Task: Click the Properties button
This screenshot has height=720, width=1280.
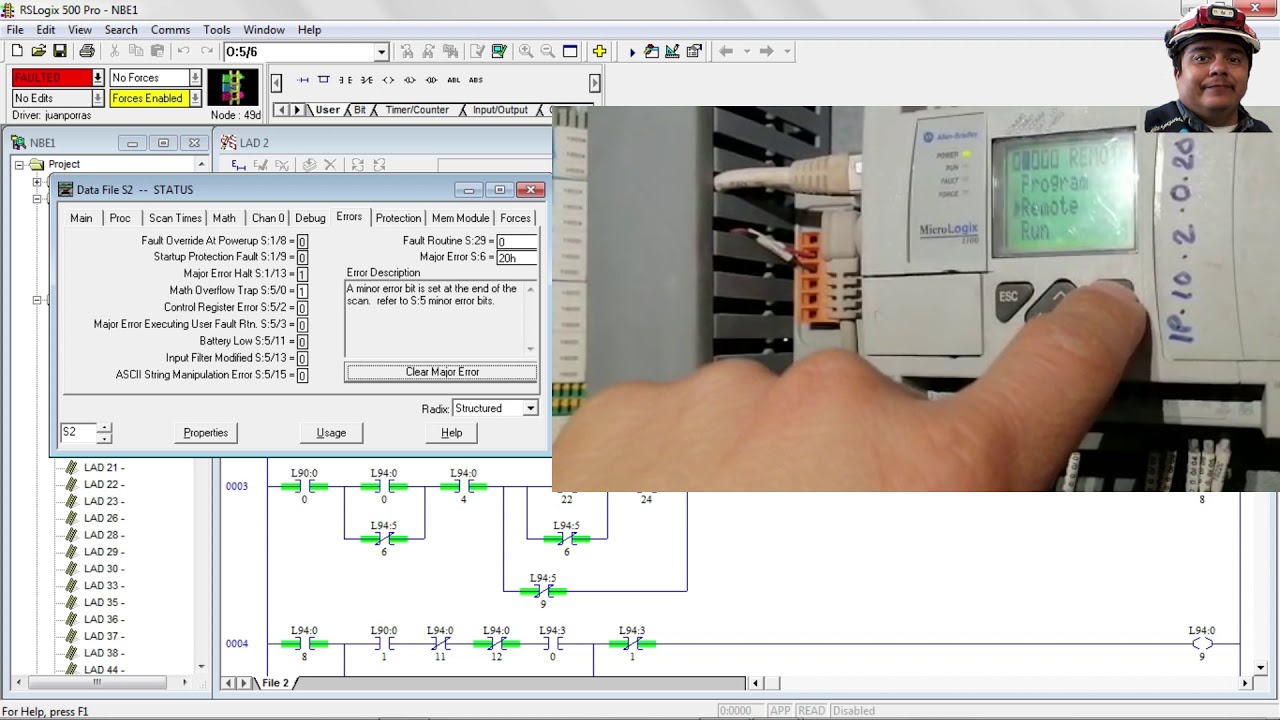Action: (x=205, y=433)
